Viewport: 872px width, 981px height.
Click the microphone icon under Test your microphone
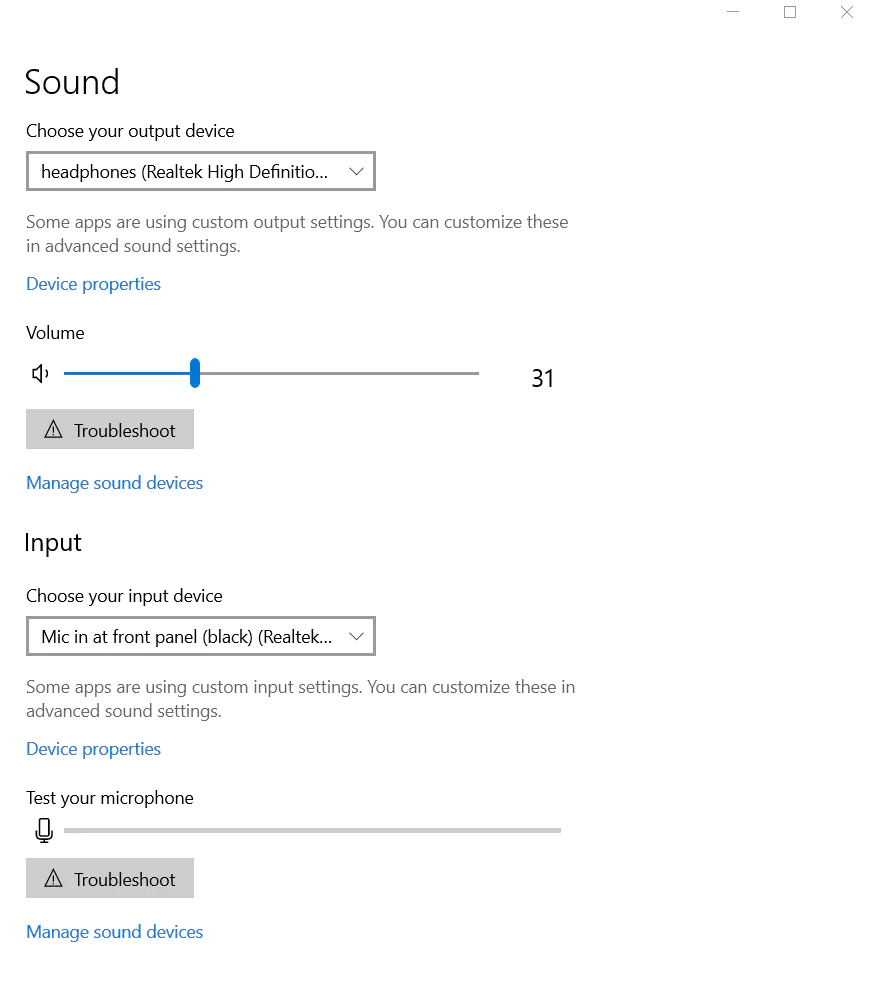(43, 830)
